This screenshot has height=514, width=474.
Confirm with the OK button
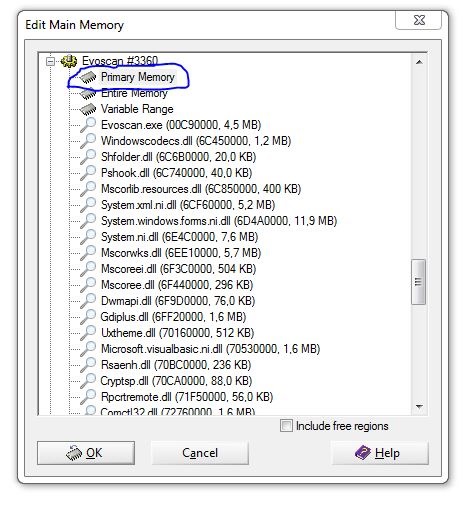86,453
